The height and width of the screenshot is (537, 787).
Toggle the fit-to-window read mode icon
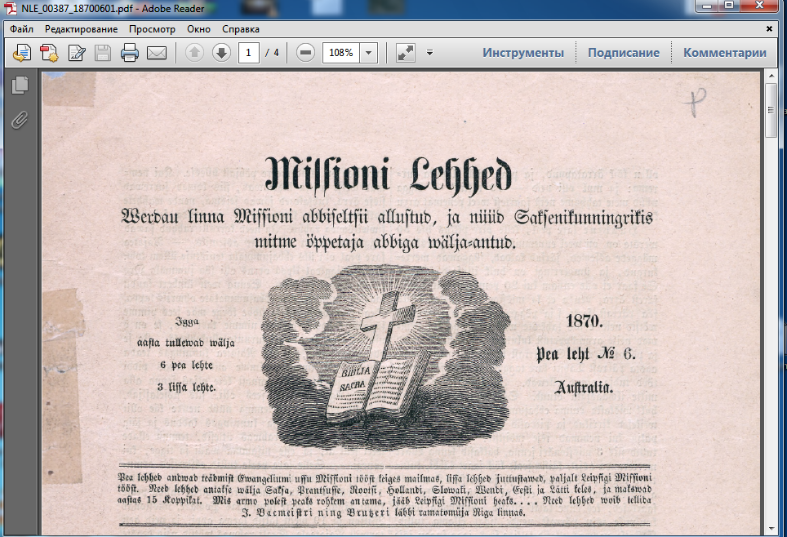[x=406, y=52]
